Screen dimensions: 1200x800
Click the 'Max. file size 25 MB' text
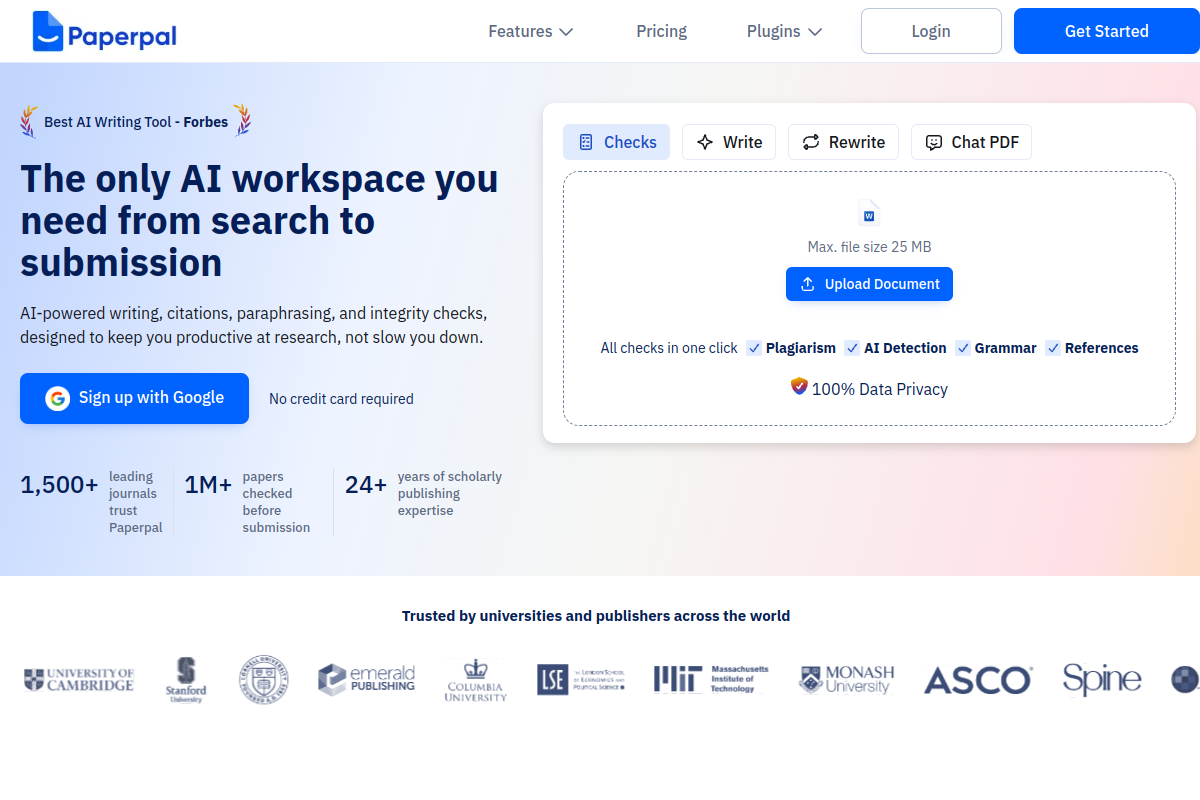[x=869, y=247]
